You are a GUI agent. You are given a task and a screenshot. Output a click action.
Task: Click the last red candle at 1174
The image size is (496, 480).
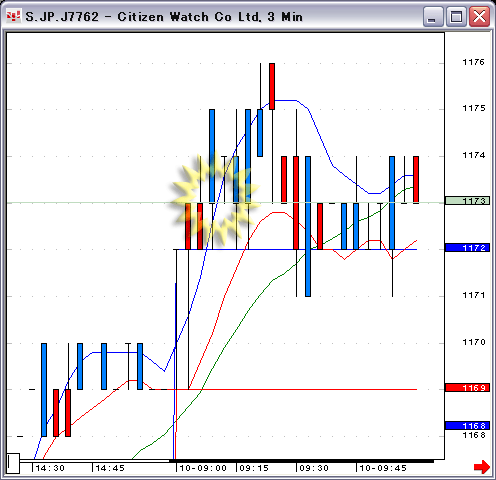[416, 179]
